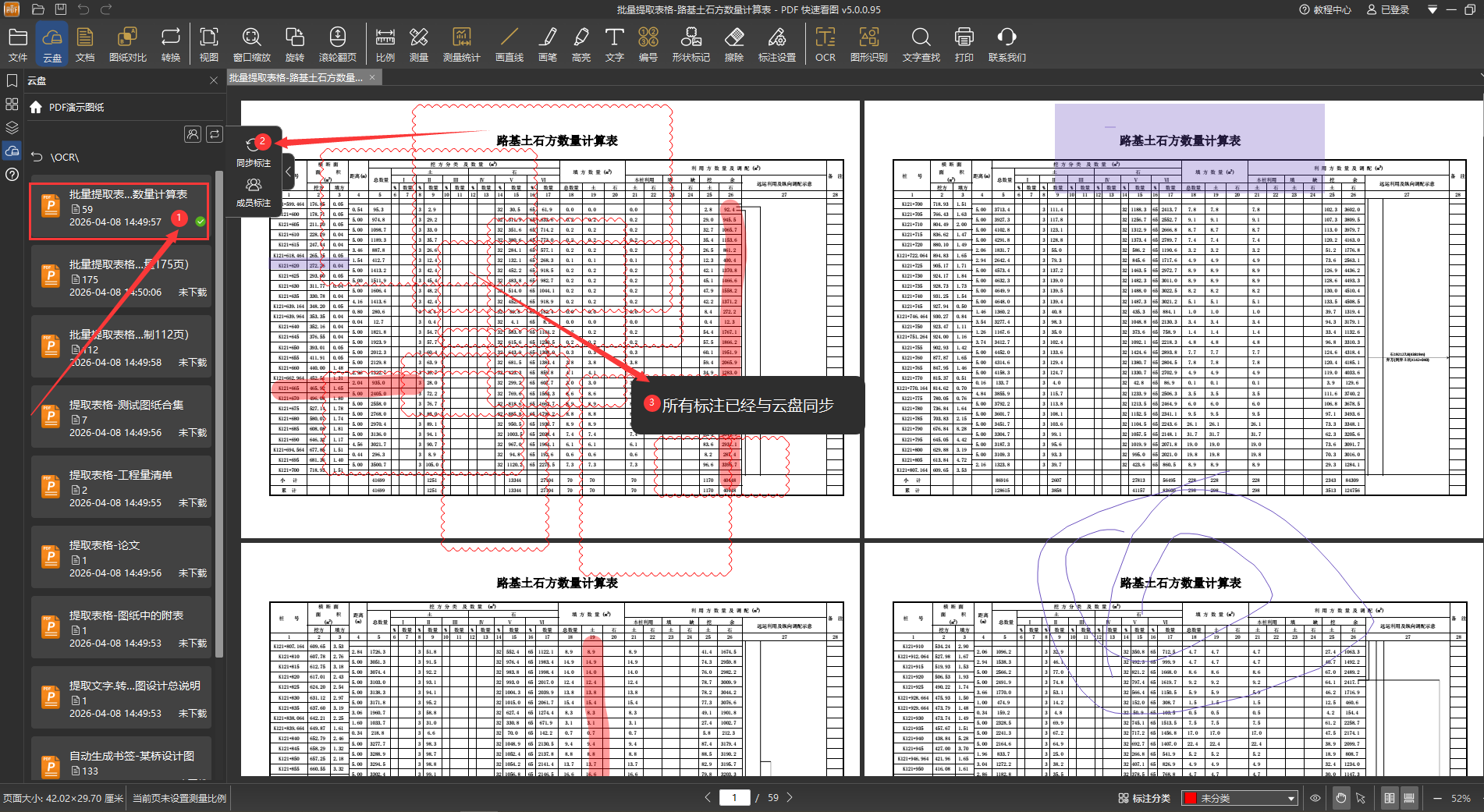Expand the dropdown arrow in title bar

point(1432,9)
